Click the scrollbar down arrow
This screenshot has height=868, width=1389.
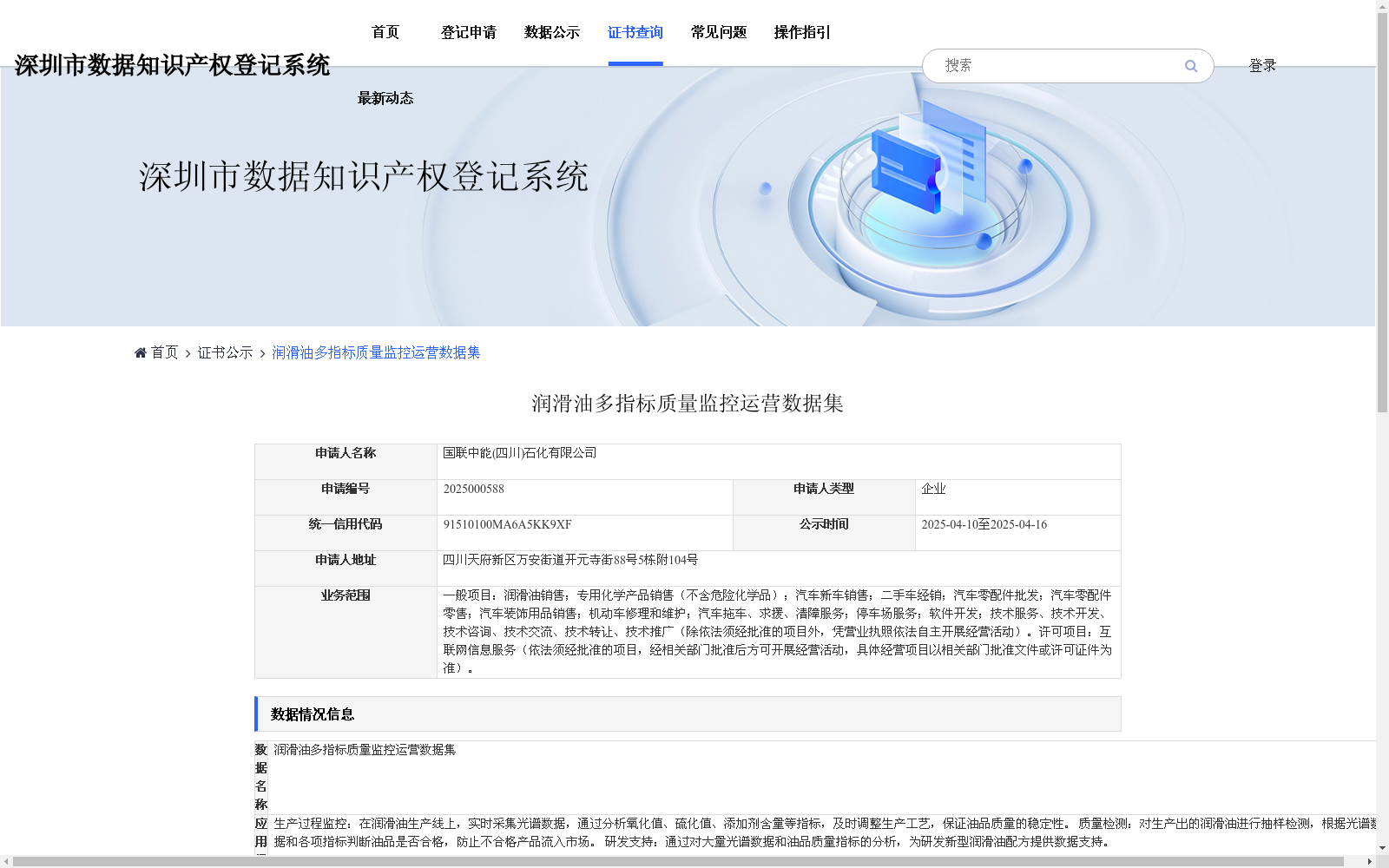point(1382,848)
